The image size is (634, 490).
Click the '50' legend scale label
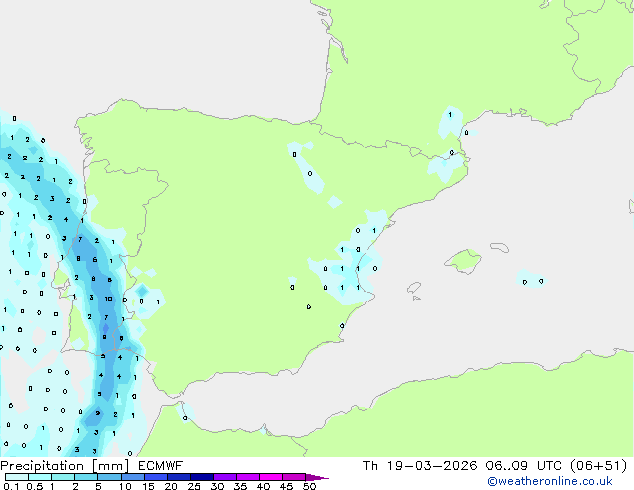(x=309, y=486)
